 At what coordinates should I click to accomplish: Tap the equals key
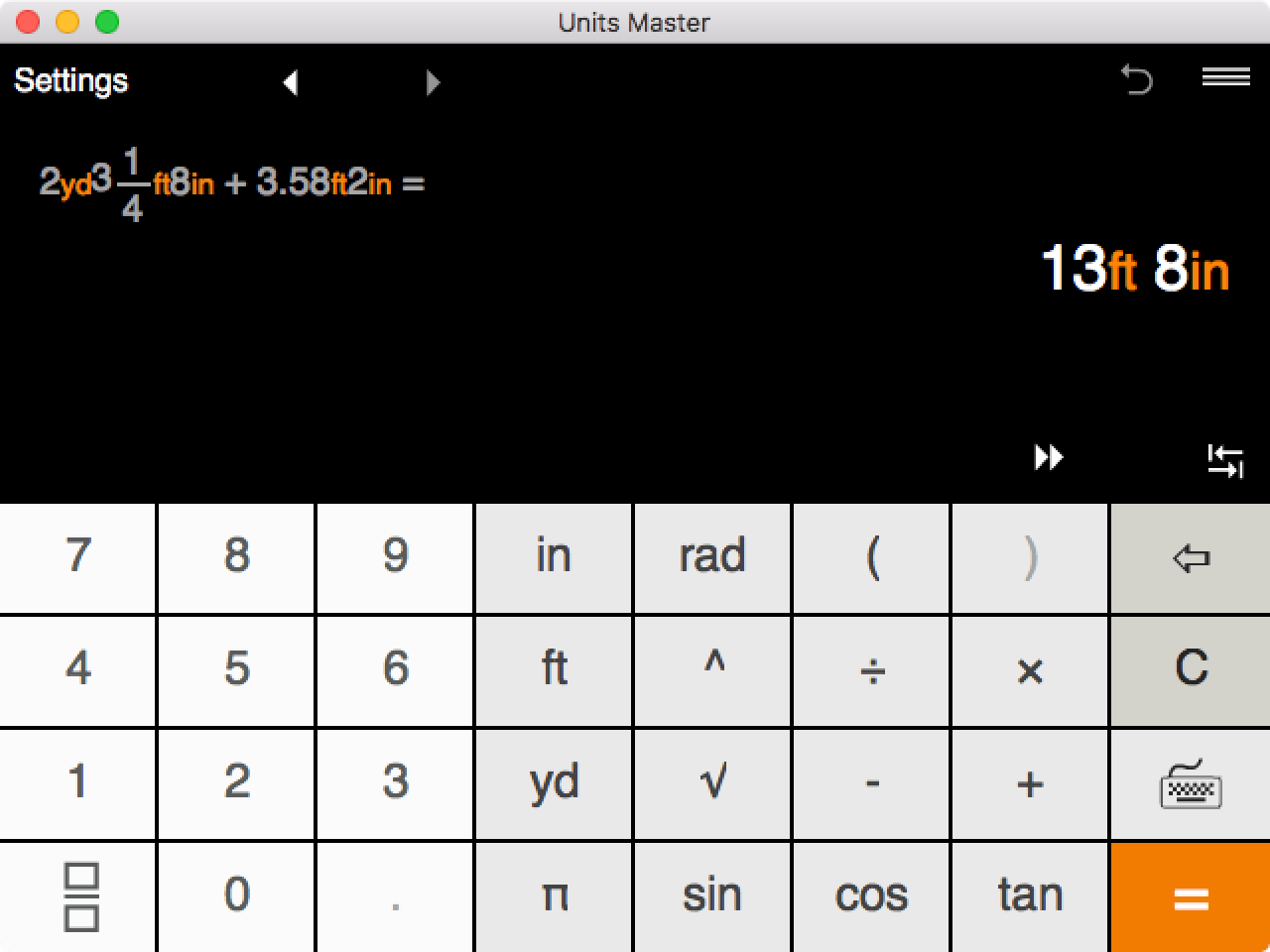[1191, 897]
